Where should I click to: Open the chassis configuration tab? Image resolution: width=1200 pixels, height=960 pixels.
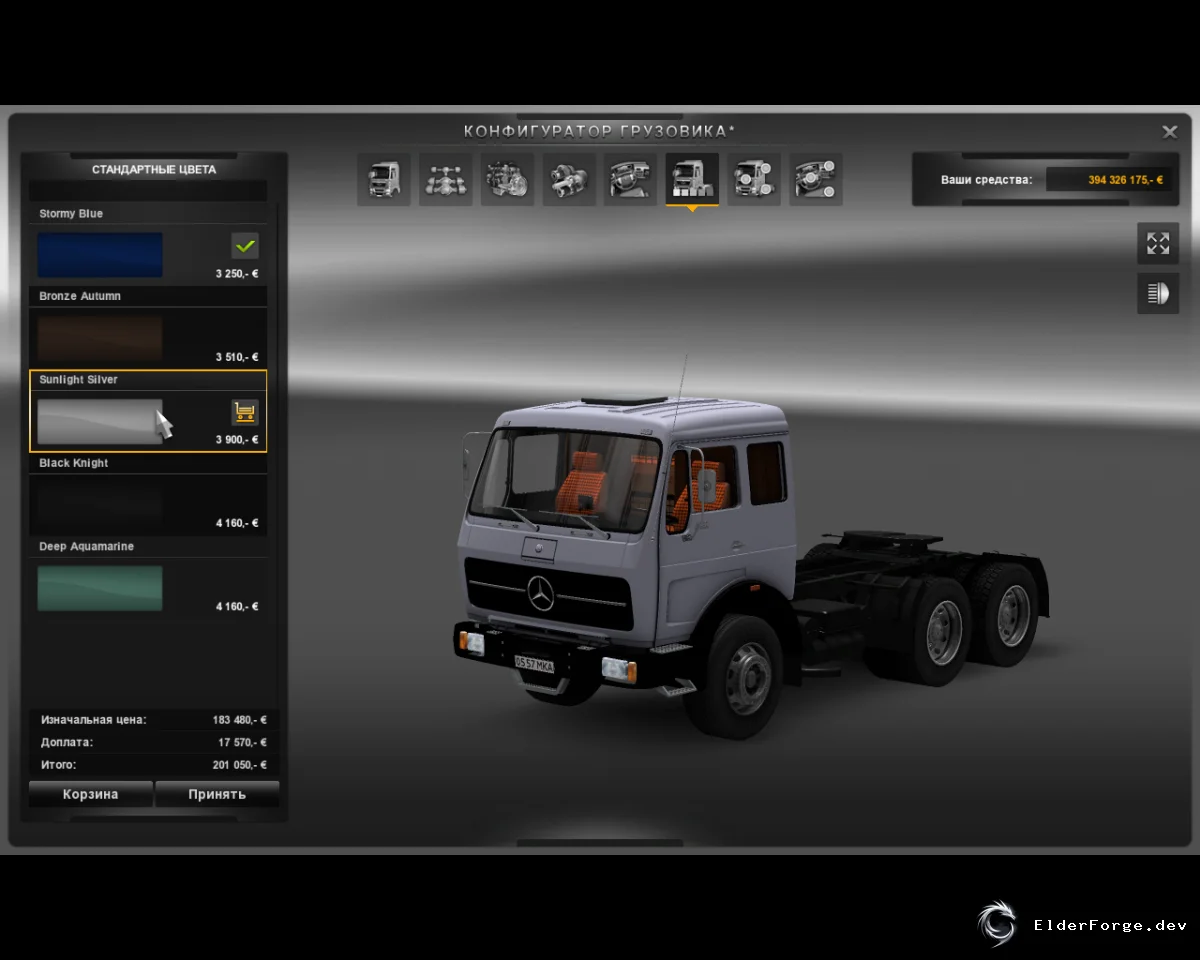point(446,179)
